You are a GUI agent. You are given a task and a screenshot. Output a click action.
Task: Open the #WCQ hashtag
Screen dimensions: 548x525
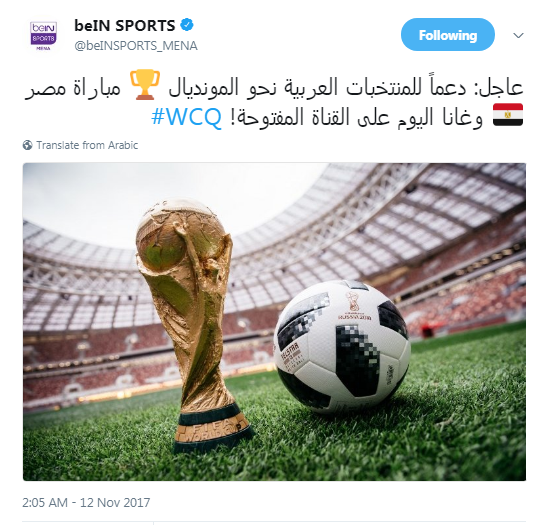(x=186, y=117)
